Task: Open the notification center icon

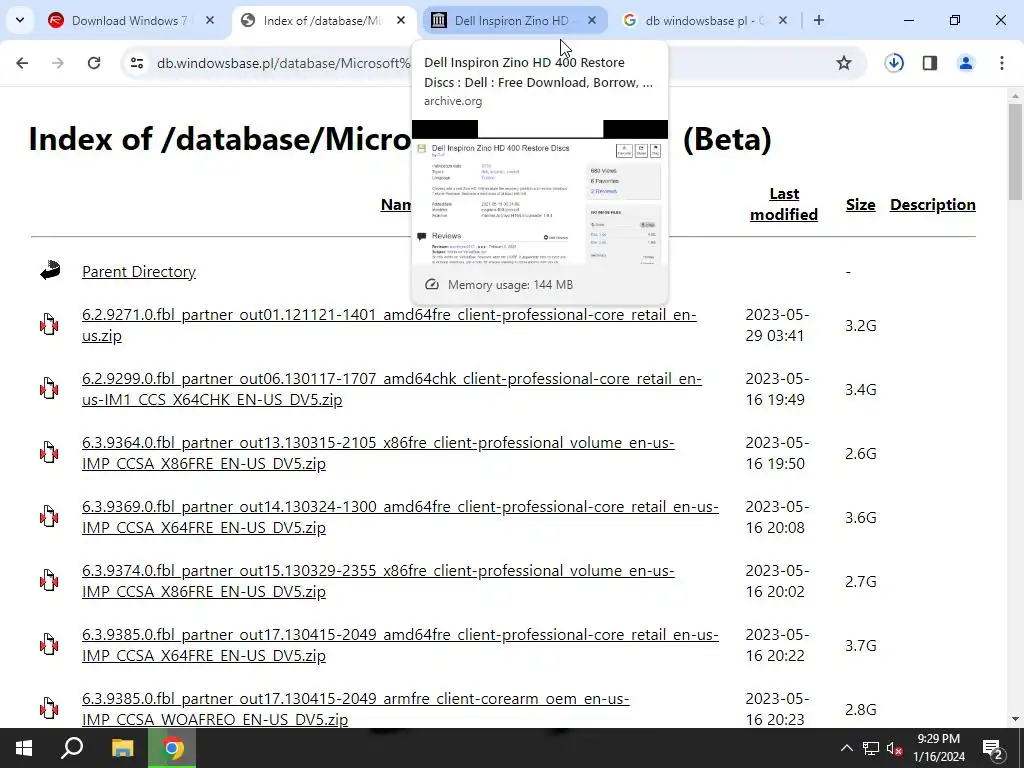Action: [x=993, y=749]
